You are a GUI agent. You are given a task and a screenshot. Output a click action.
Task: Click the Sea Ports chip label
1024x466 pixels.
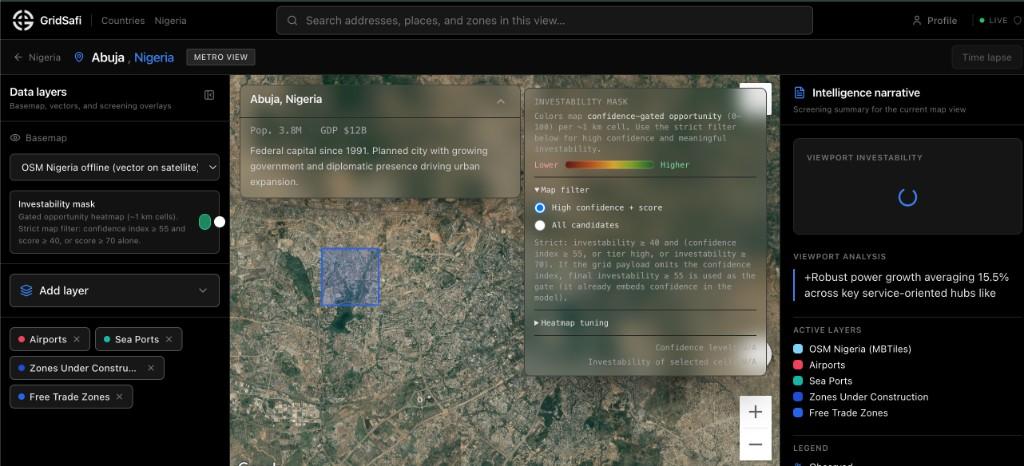pos(137,339)
